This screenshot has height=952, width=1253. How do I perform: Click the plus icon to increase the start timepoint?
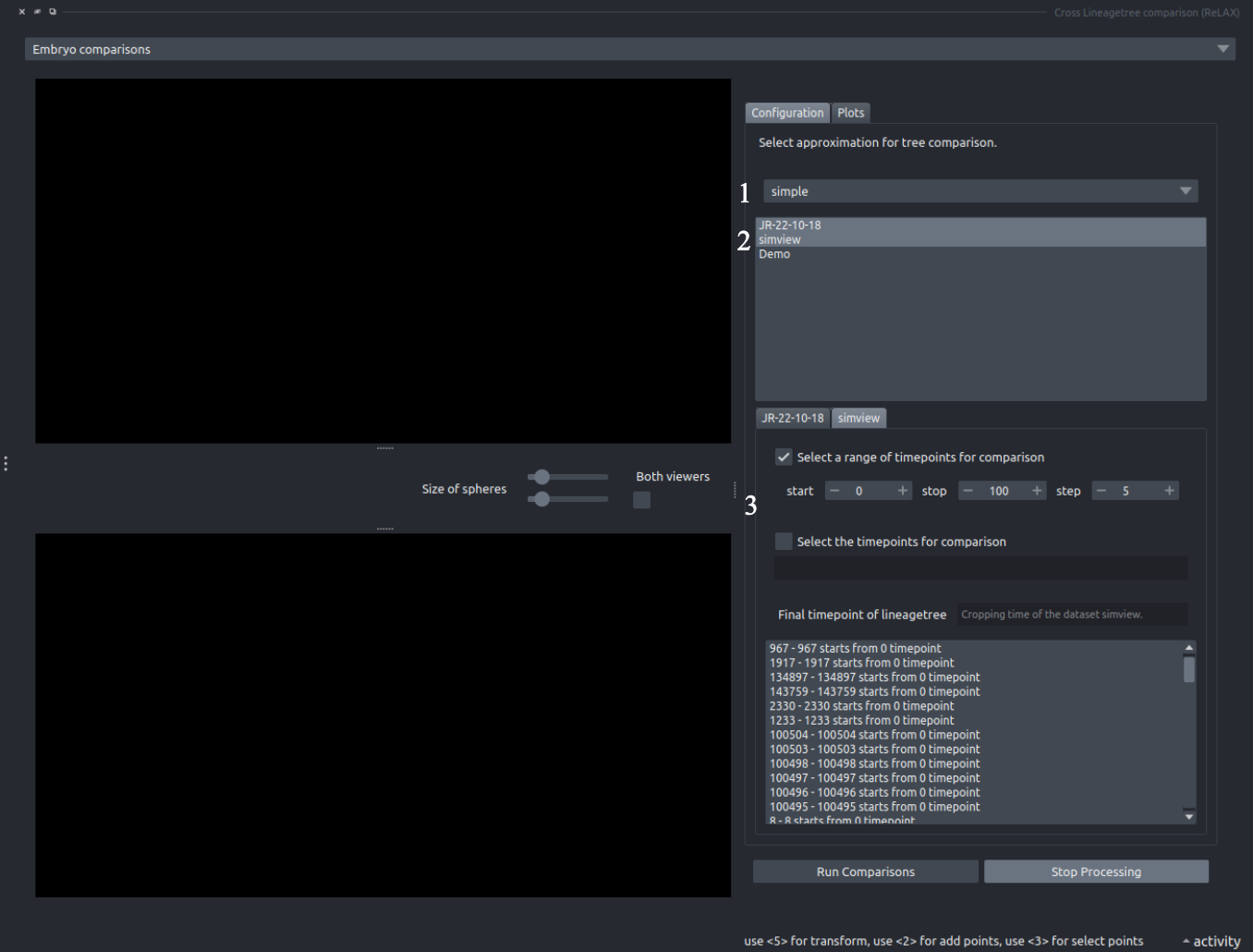point(903,490)
